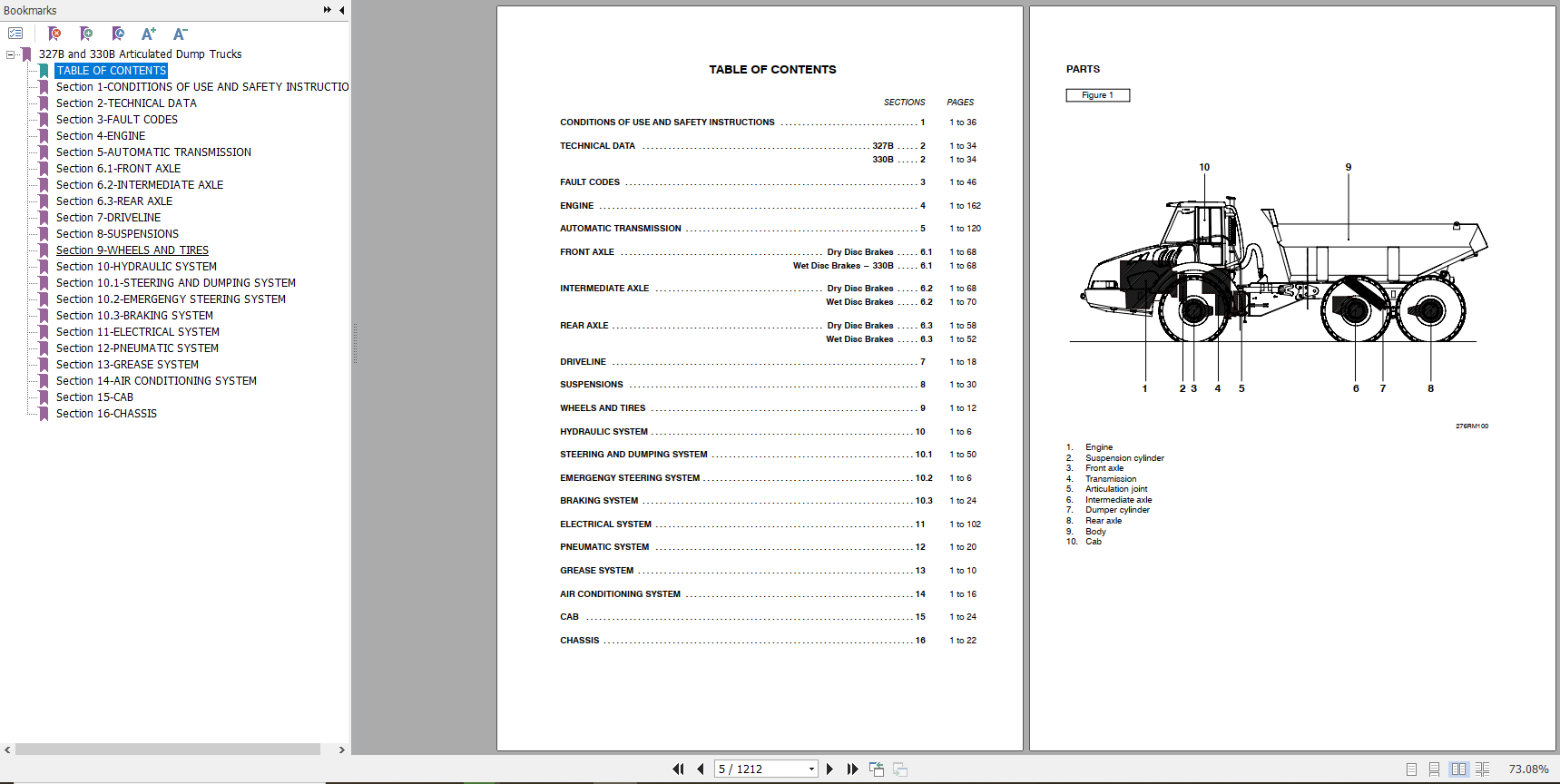1560x784 pixels.
Task: Open the 327B and 330B Articulated Dump Trucks bookmark
Action: click(x=140, y=54)
